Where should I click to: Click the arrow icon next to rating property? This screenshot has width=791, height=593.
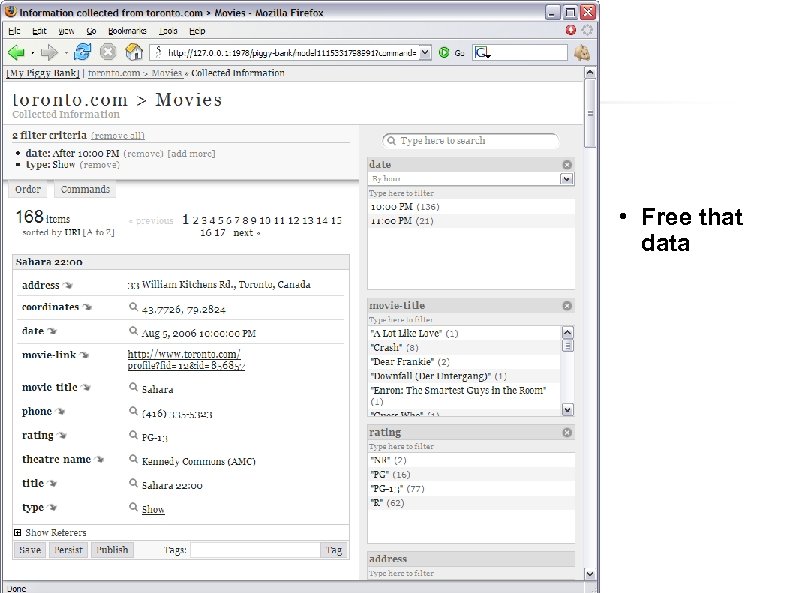62,436
